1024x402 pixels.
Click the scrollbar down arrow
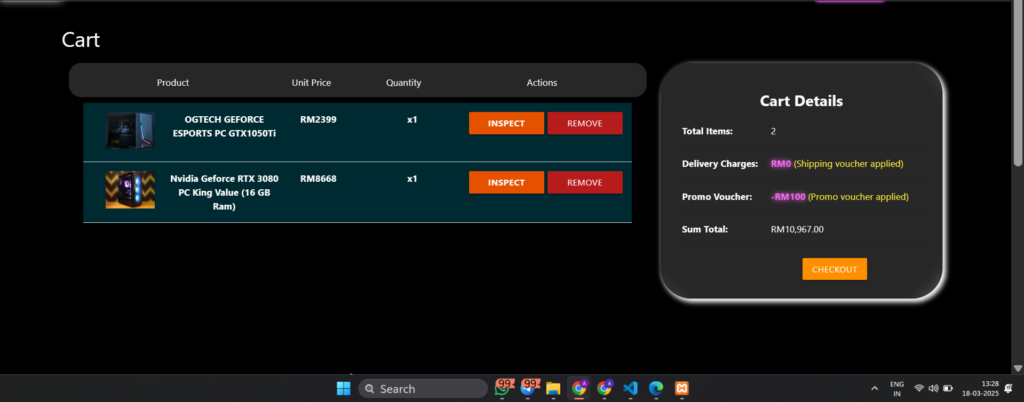[1017, 368]
